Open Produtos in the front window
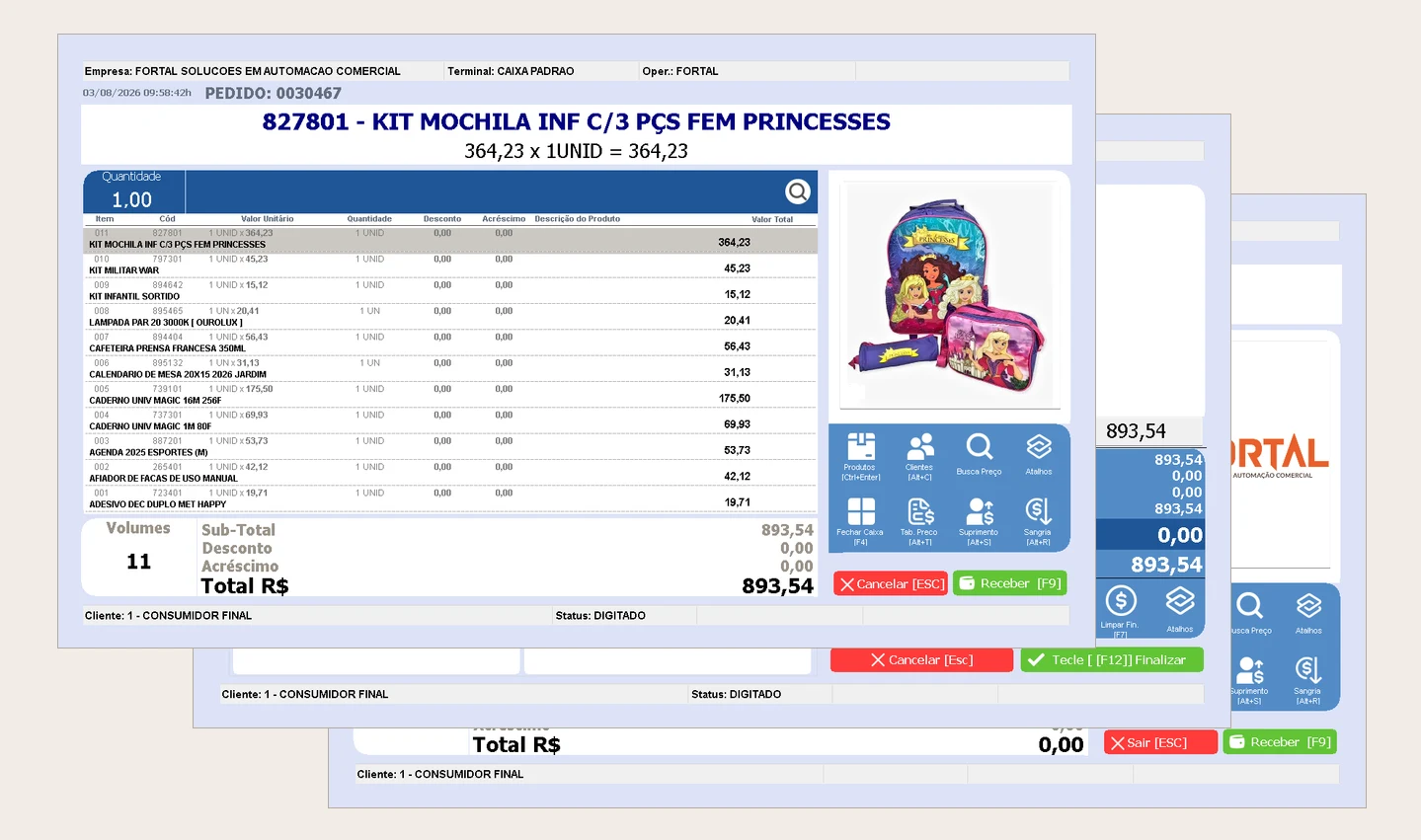This screenshot has width=1421, height=840. click(860, 456)
